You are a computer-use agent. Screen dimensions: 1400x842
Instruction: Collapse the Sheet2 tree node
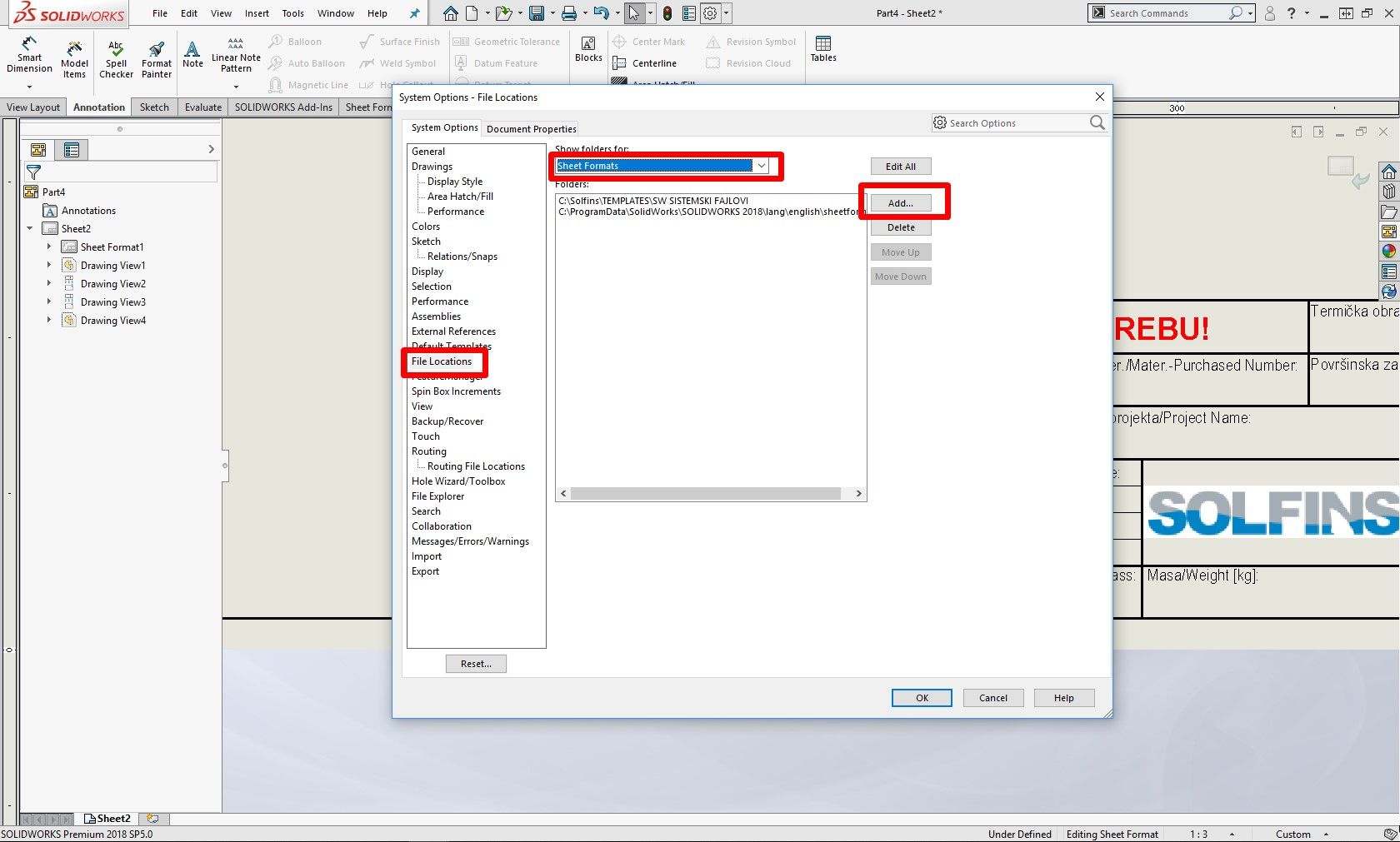[30, 229]
